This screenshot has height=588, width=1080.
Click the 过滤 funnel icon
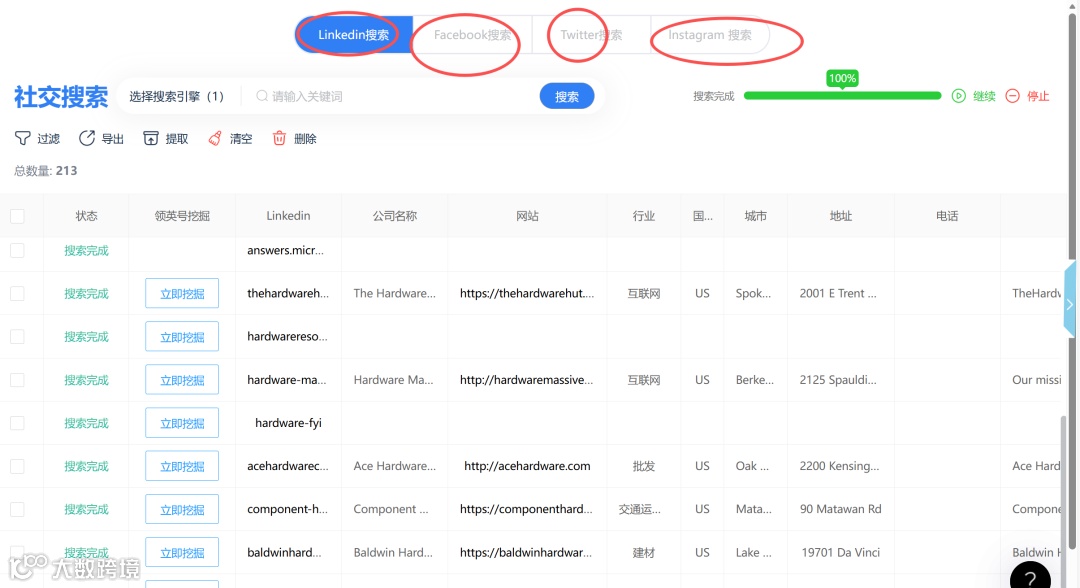23,138
